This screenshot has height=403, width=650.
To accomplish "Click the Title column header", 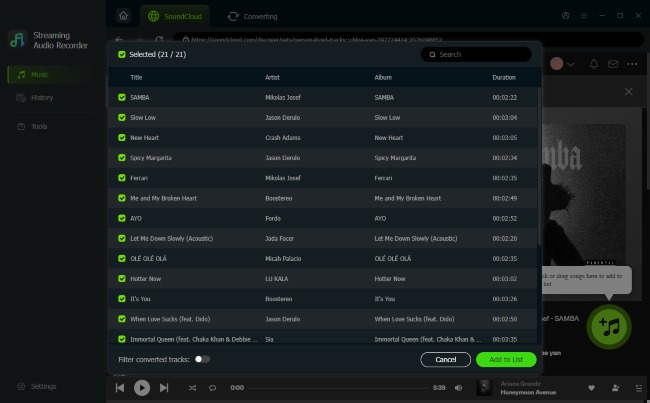I will pyautogui.click(x=136, y=77).
